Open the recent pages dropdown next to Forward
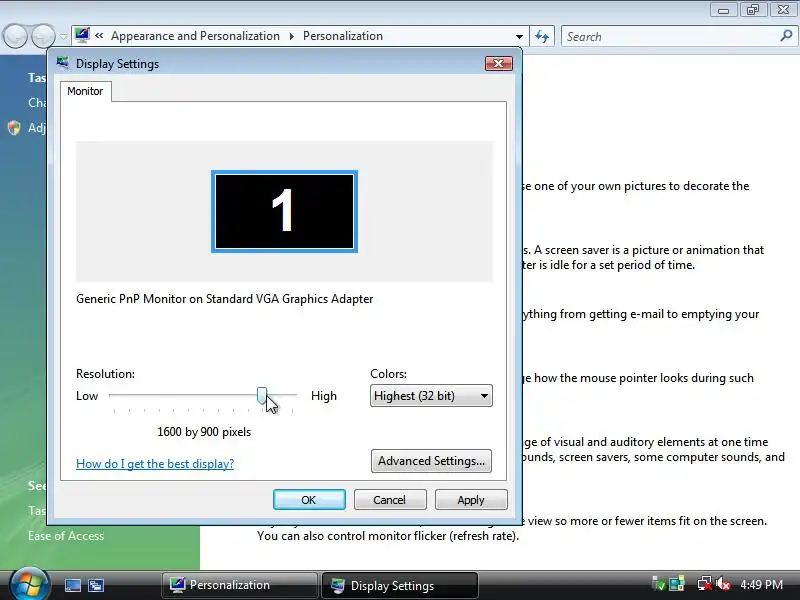Image resolution: width=800 pixels, height=600 pixels. (63, 37)
